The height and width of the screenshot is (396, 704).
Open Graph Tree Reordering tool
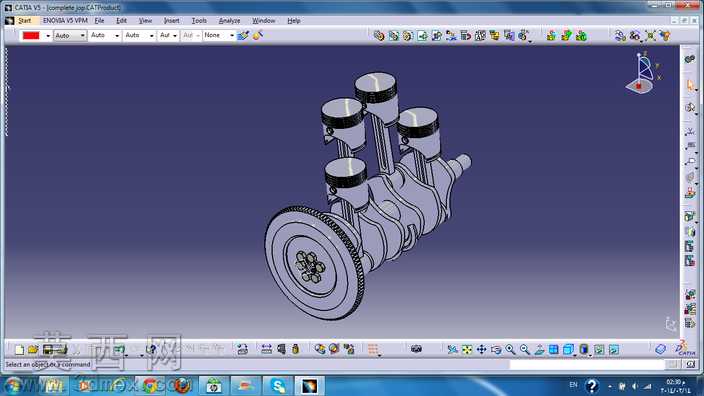click(465, 35)
